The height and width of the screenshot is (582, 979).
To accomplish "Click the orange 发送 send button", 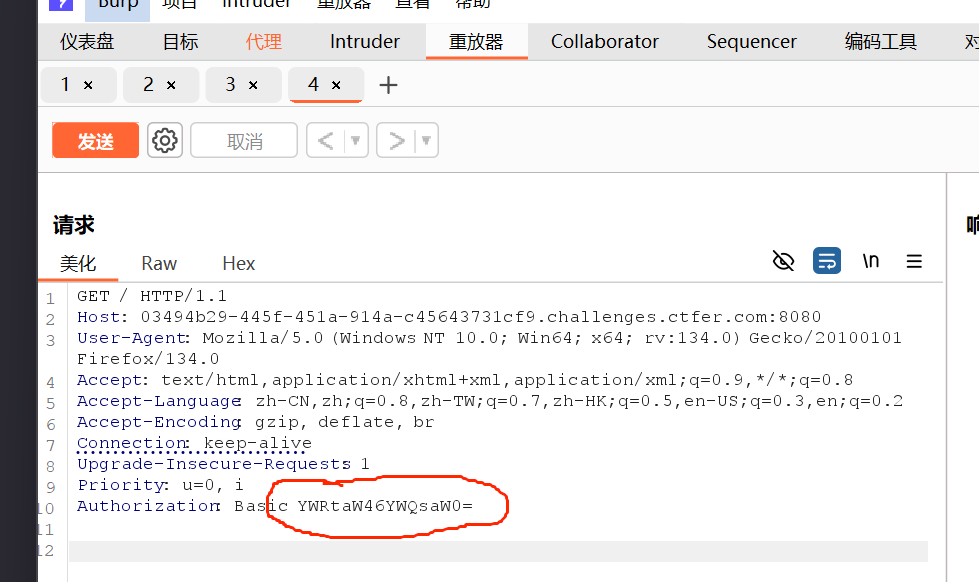I will point(96,141).
